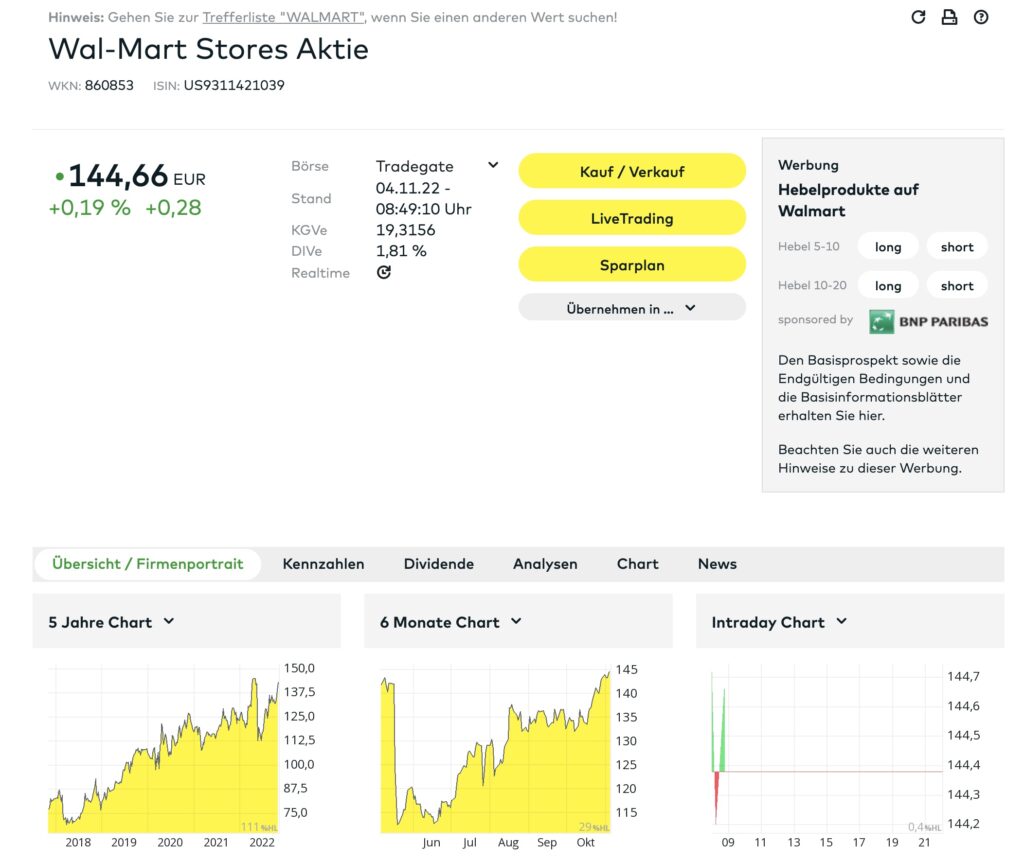Click the refresh icon at top right
Image resolution: width=1024 pixels, height=862 pixels.
tap(918, 17)
